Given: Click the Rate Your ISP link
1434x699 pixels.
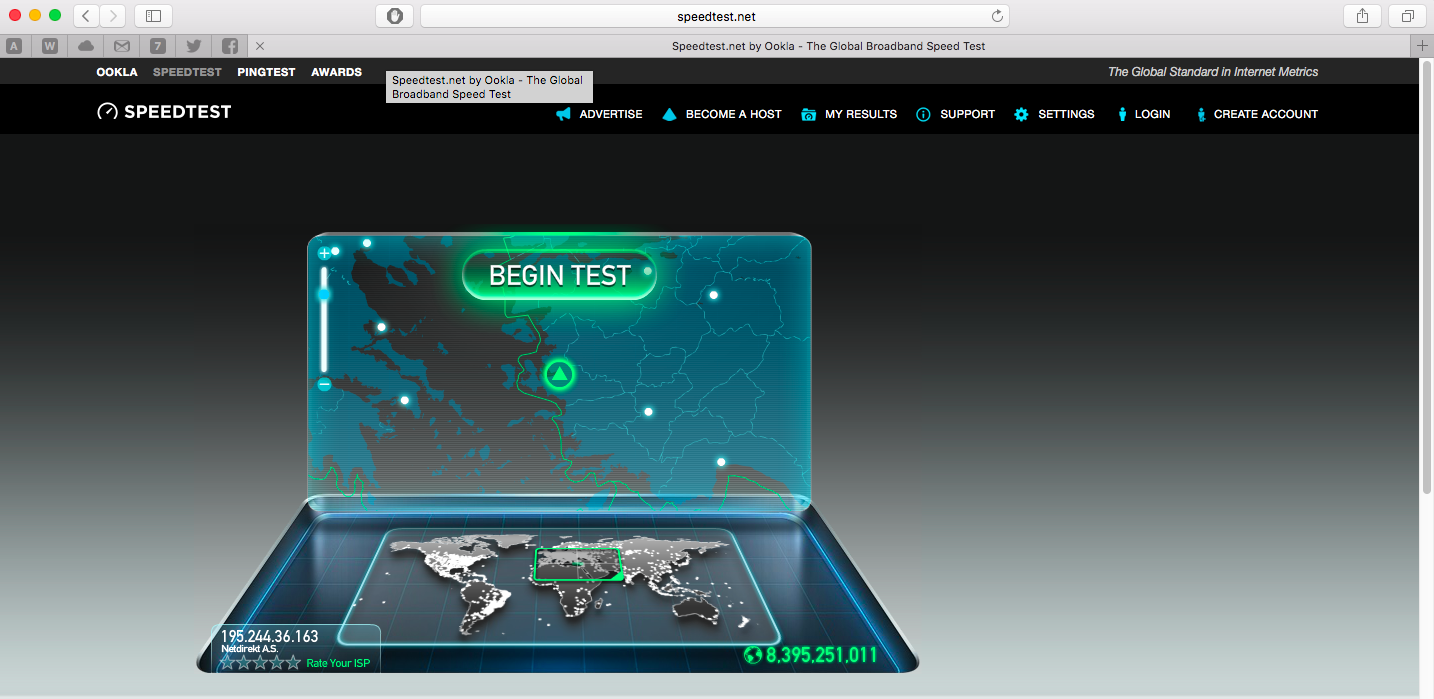Looking at the screenshot, I should [x=338, y=663].
